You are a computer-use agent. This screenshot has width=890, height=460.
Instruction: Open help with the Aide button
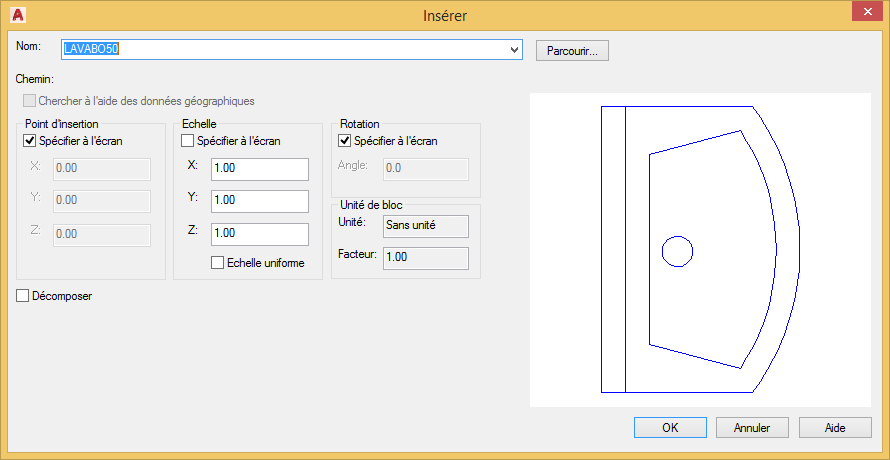click(x=834, y=427)
